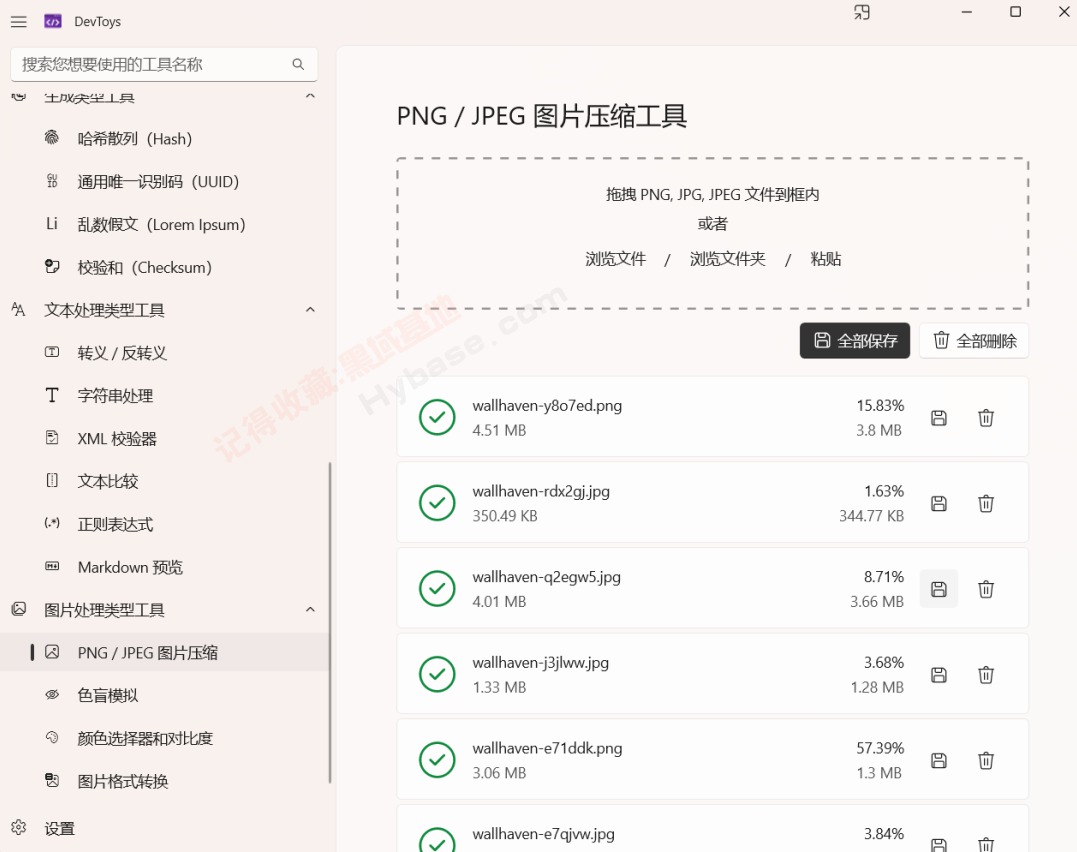Open the Markdown 预览 tool
The height and width of the screenshot is (852, 1077).
(165, 567)
